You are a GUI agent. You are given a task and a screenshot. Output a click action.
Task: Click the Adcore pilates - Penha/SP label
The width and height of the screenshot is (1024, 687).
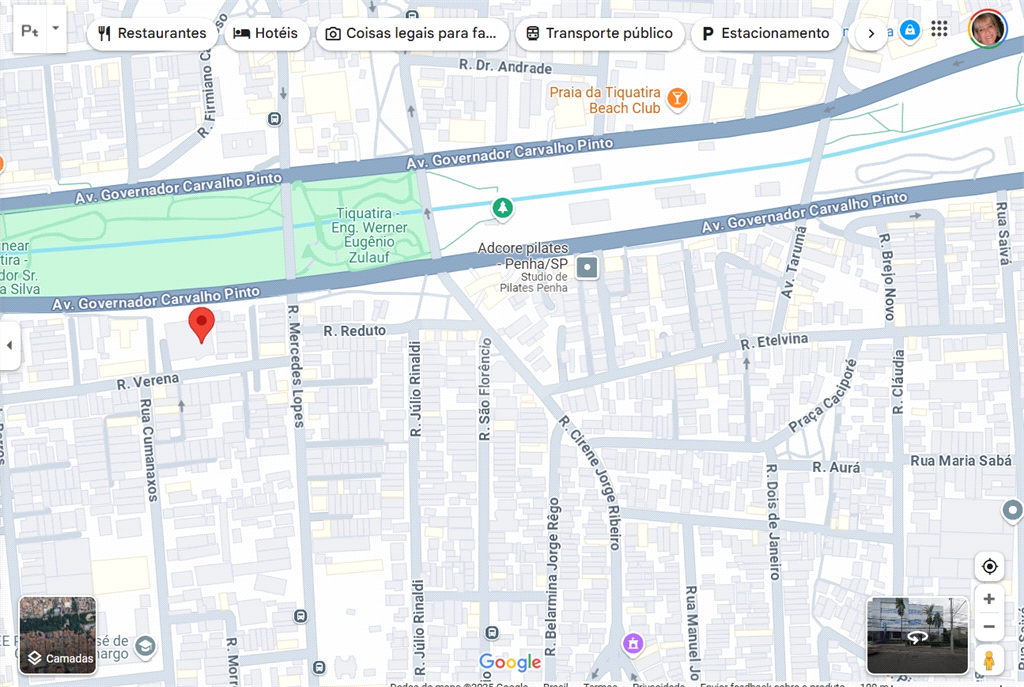(x=522, y=256)
